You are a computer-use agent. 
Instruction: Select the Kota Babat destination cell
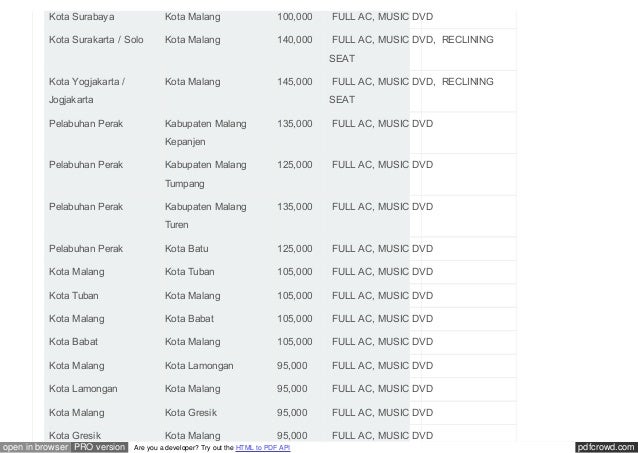(x=189, y=319)
